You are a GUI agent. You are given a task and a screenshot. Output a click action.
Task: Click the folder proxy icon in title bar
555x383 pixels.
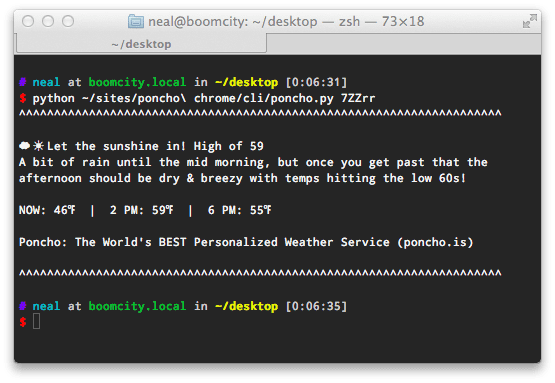tap(136, 22)
